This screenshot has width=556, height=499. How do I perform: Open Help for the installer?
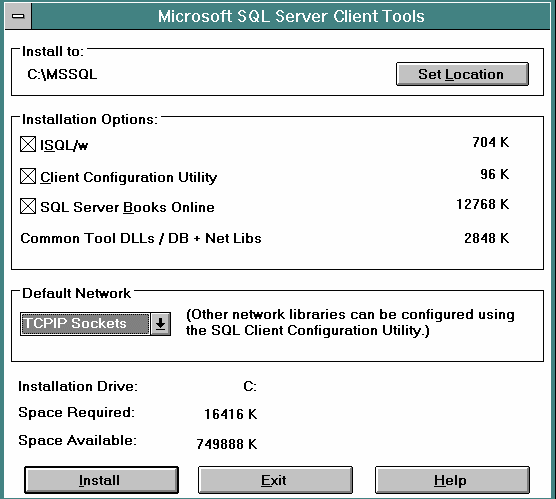[x=452, y=480]
